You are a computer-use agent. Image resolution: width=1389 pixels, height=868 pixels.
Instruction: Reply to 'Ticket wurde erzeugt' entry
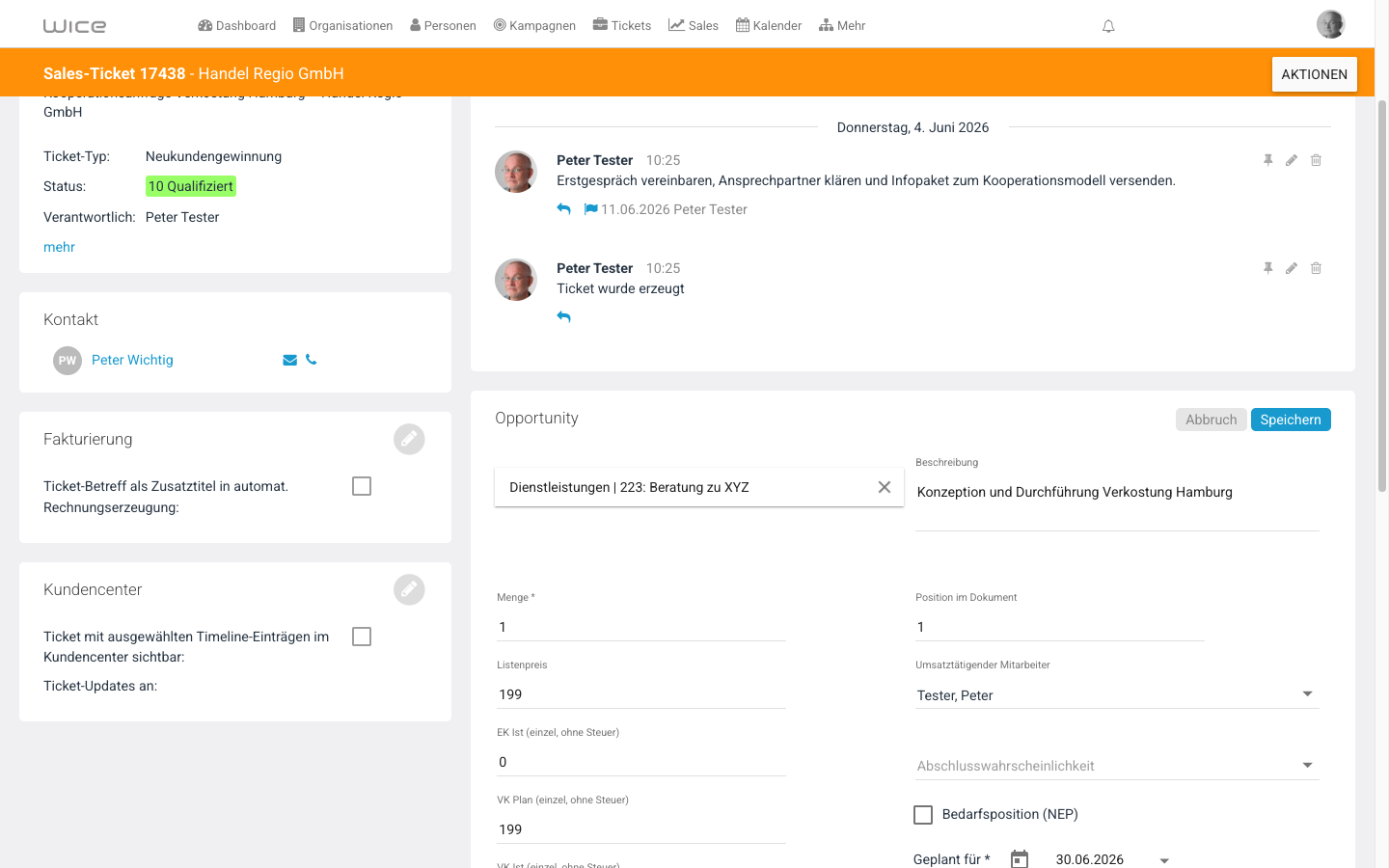pos(564,317)
